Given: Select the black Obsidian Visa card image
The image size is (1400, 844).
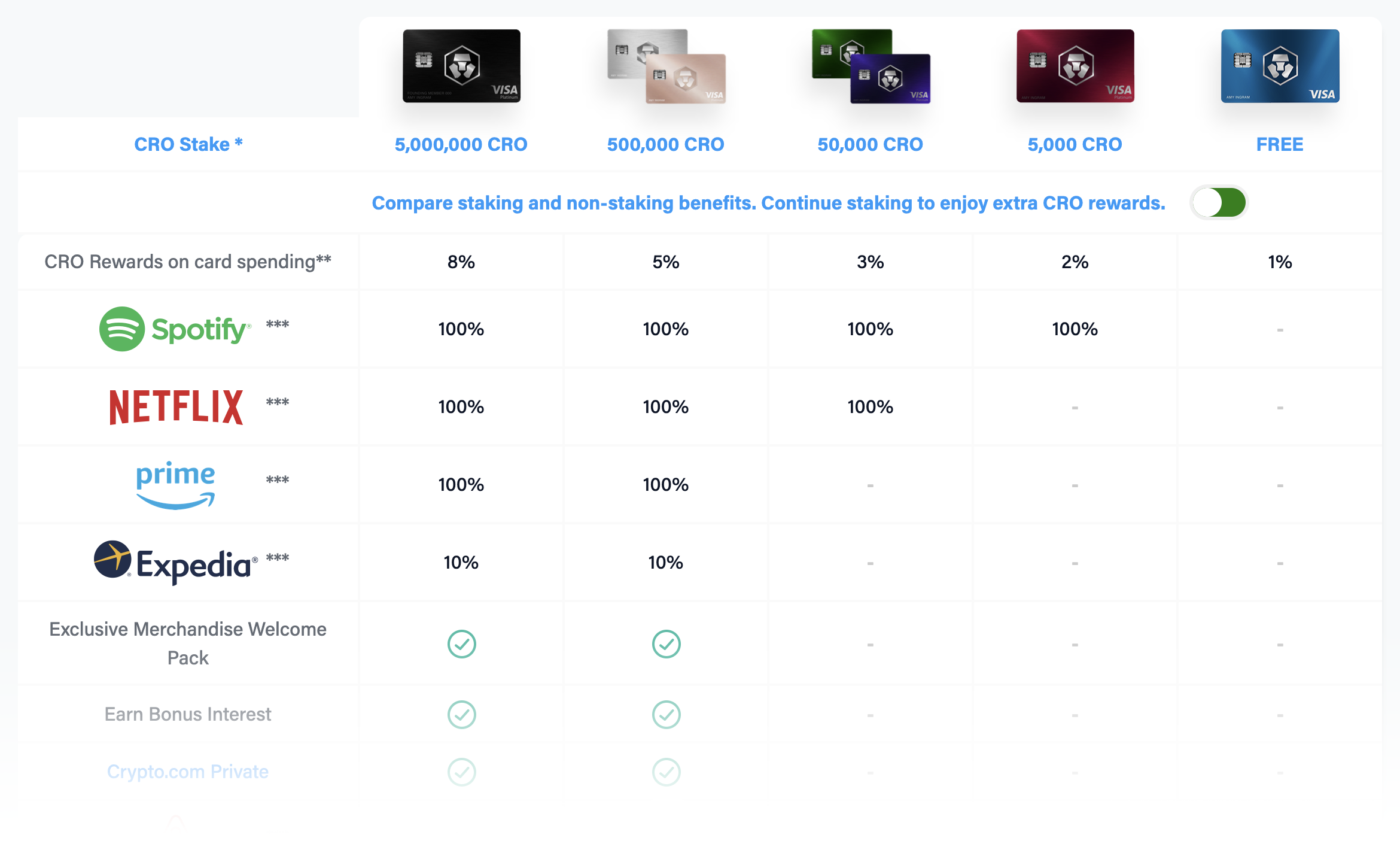Looking at the screenshot, I should (x=461, y=66).
